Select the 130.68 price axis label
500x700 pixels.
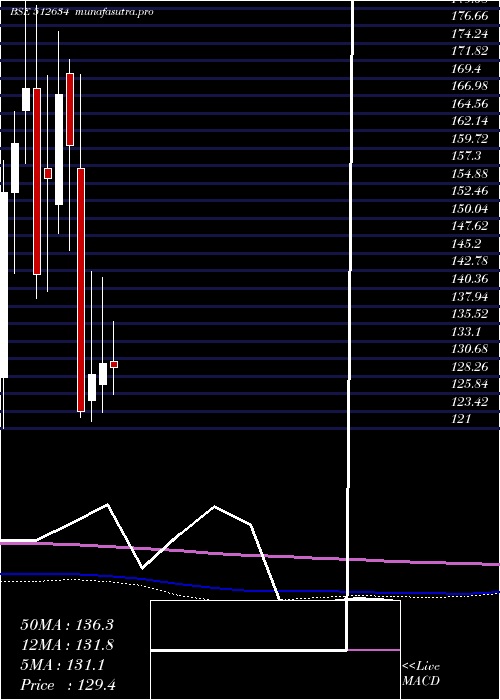point(470,348)
